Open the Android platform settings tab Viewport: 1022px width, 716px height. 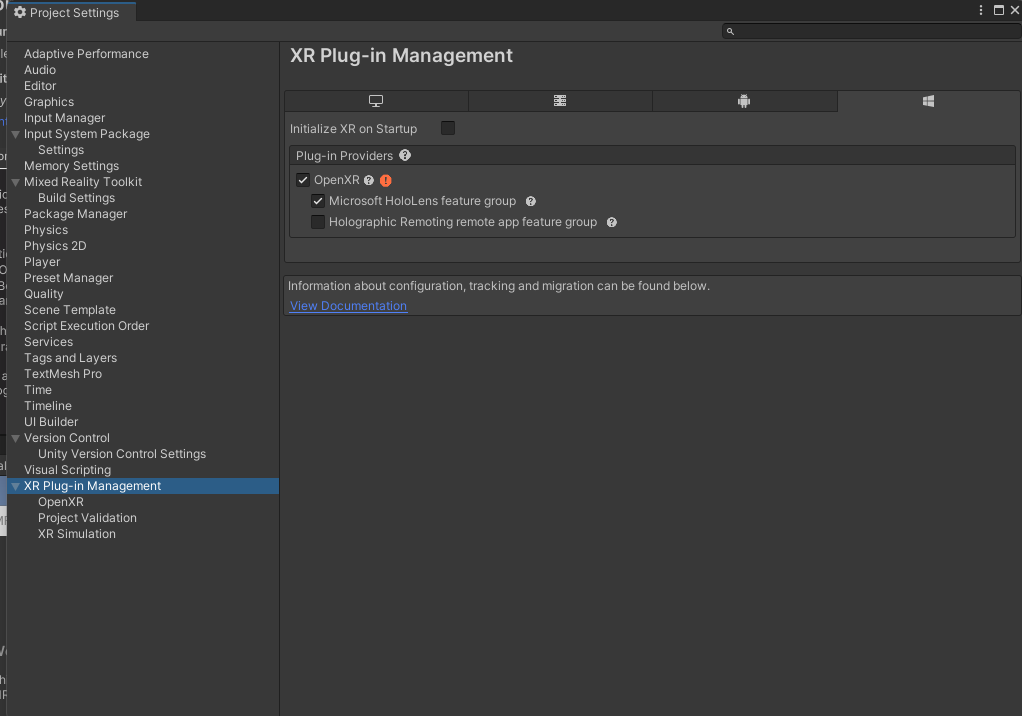pos(743,101)
